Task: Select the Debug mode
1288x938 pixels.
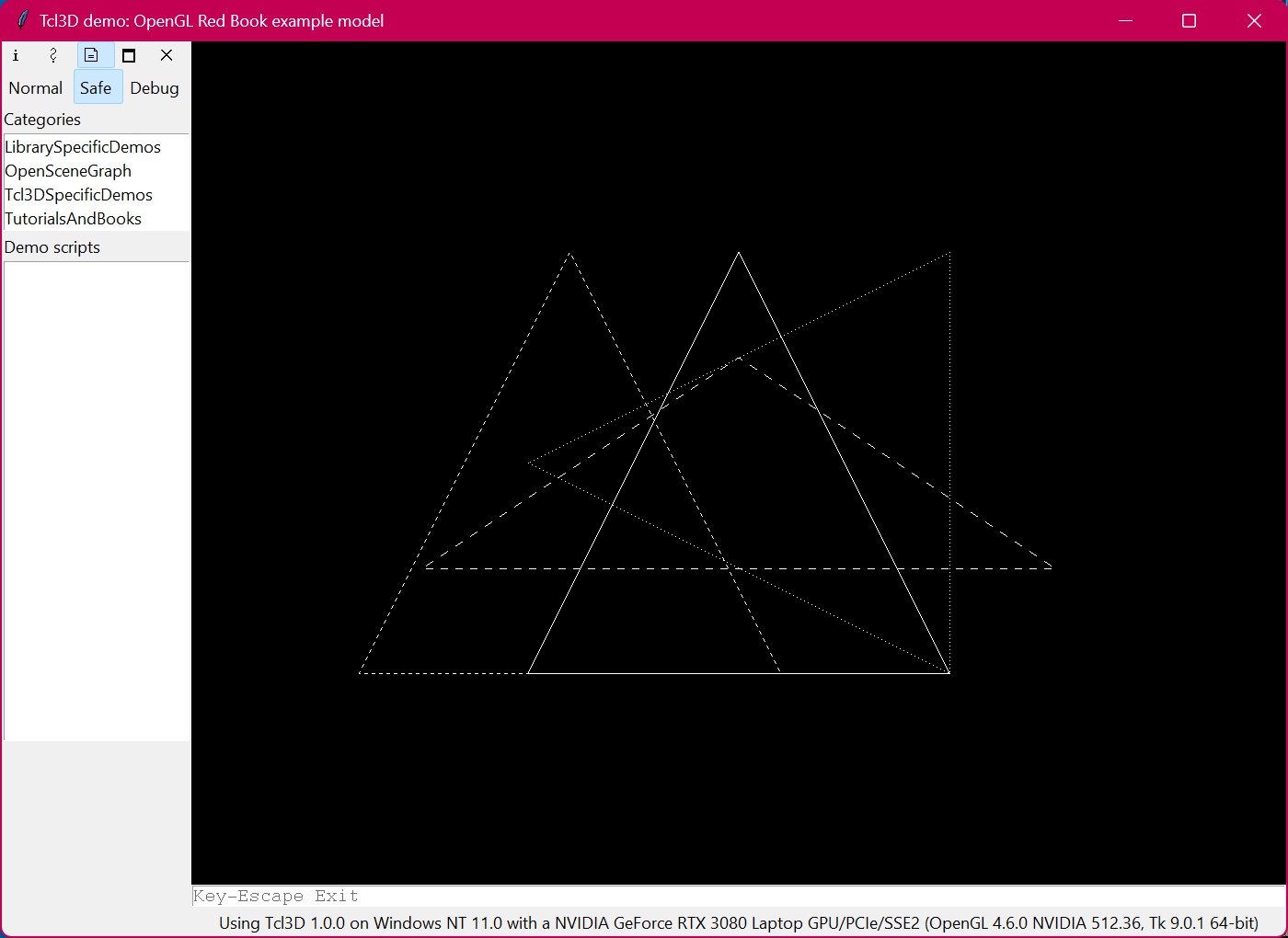Action: pyautogui.click(x=155, y=88)
